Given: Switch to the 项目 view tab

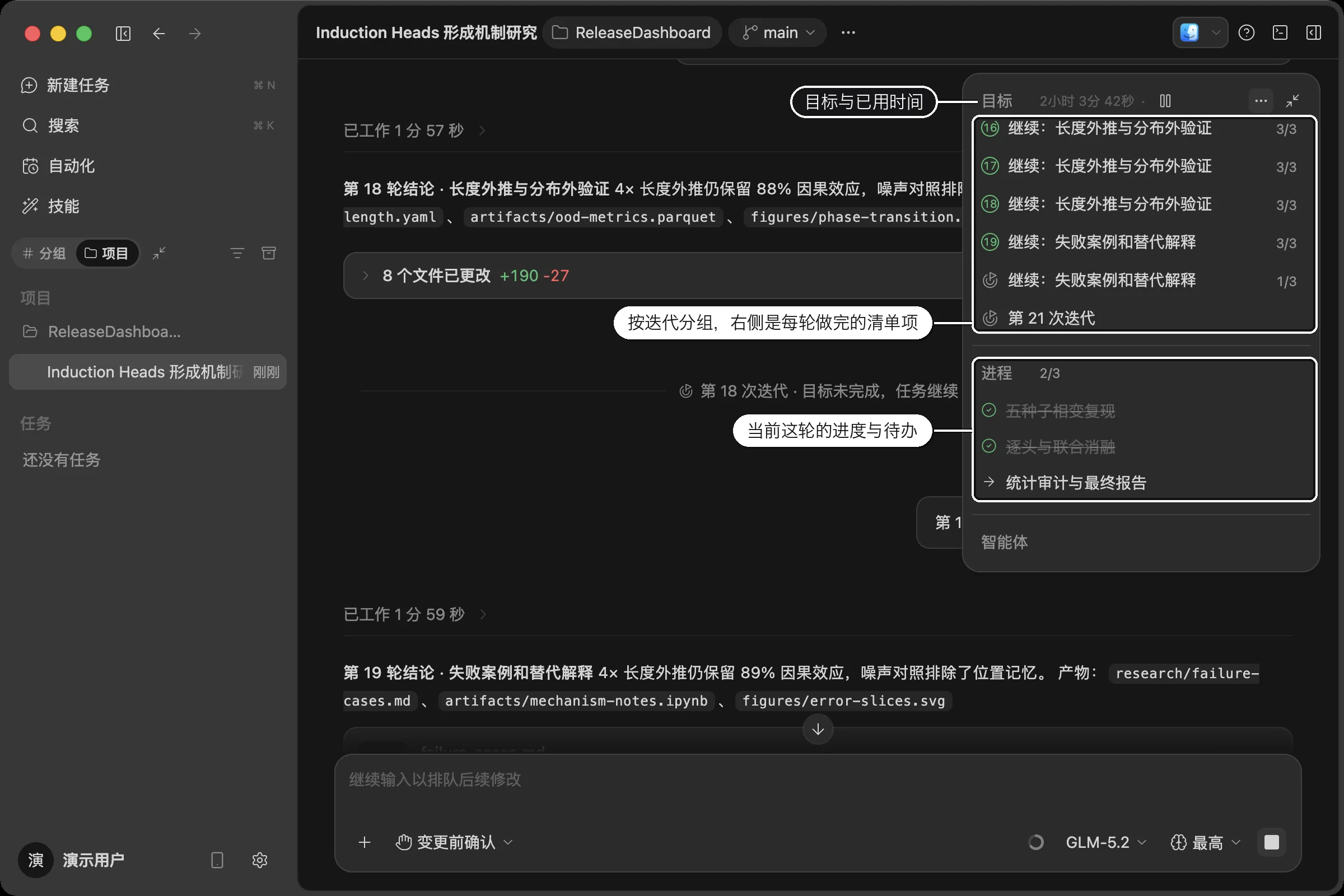Looking at the screenshot, I should pyautogui.click(x=107, y=253).
